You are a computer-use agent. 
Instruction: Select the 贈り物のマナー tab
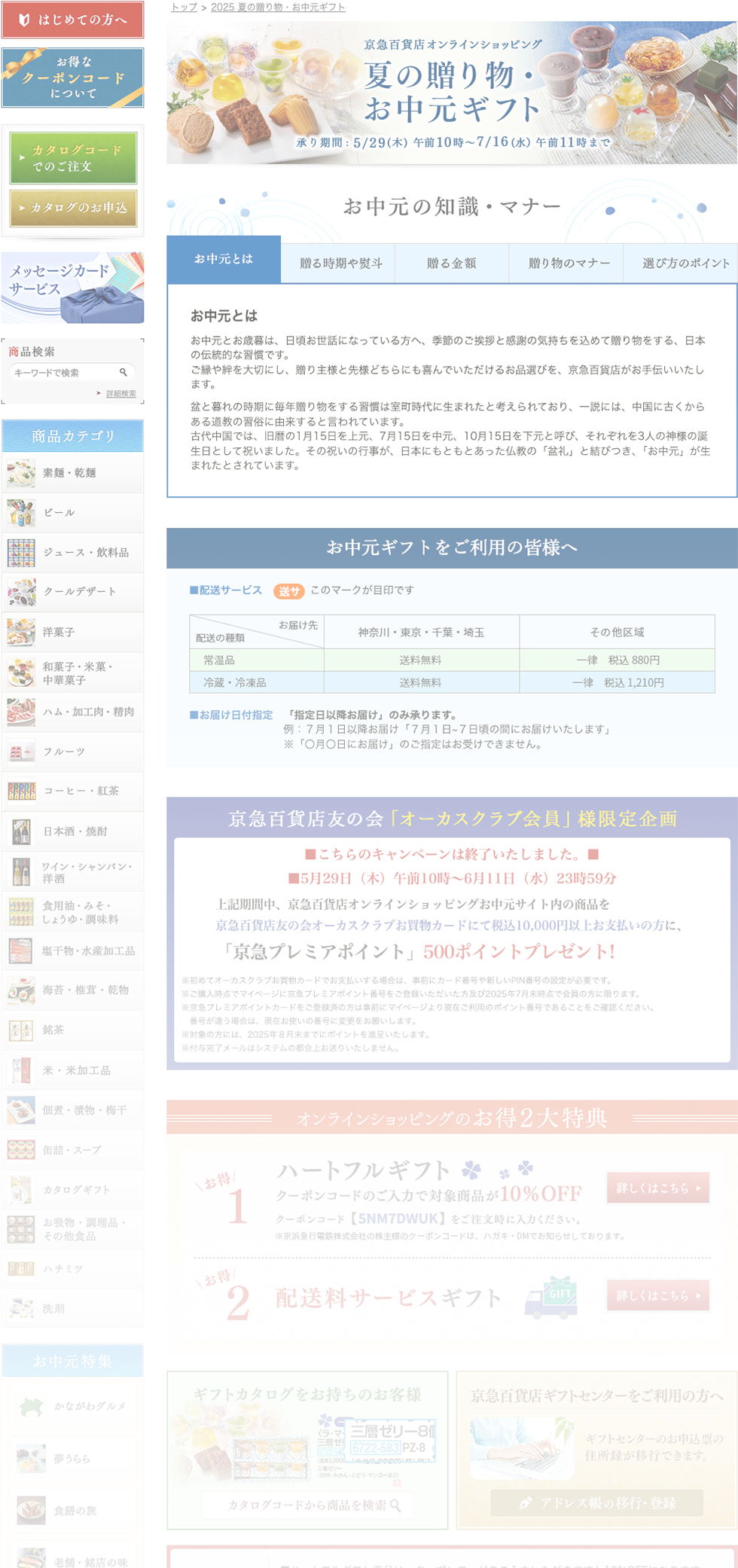[x=569, y=264]
